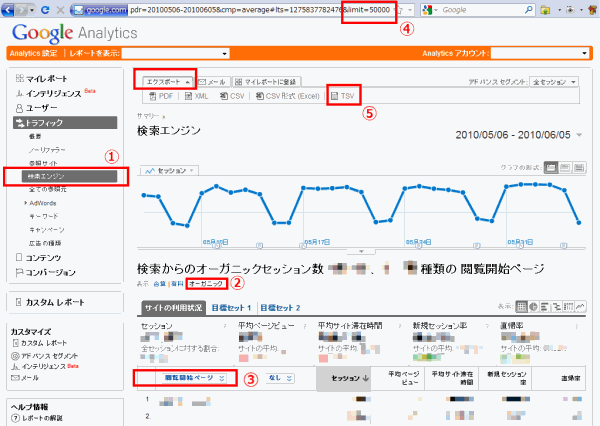
Task: Open the ユーザー section in sidebar
Action: (37, 108)
